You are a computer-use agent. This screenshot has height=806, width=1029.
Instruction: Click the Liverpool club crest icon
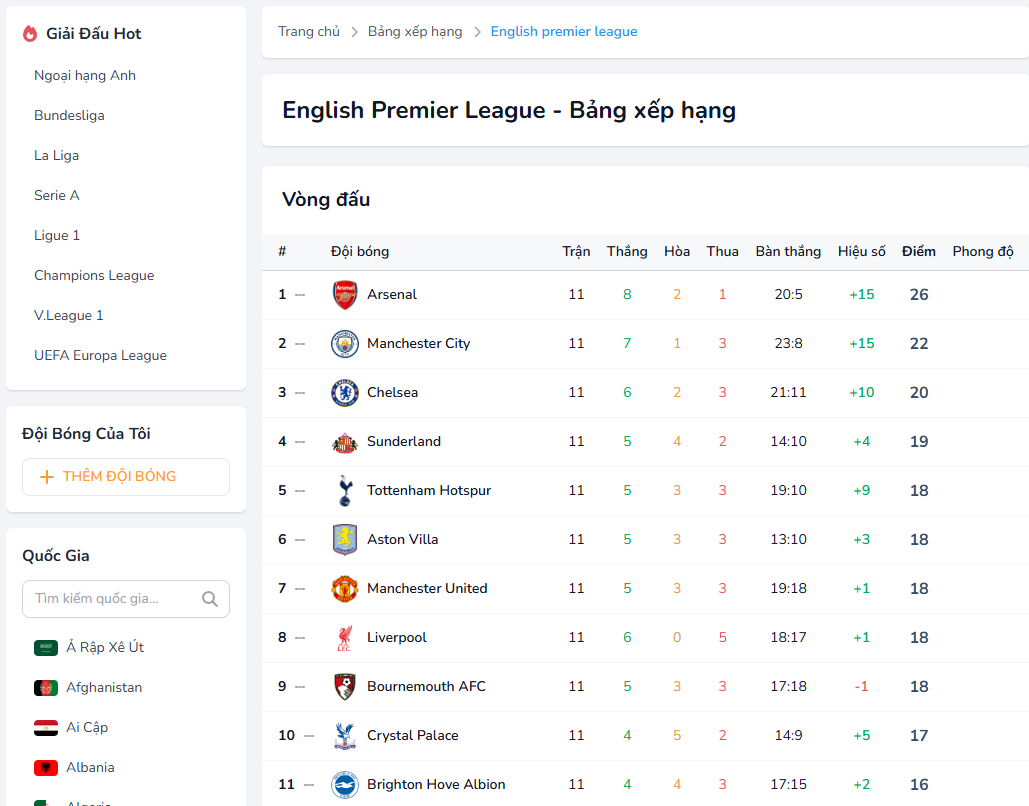(x=344, y=638)
